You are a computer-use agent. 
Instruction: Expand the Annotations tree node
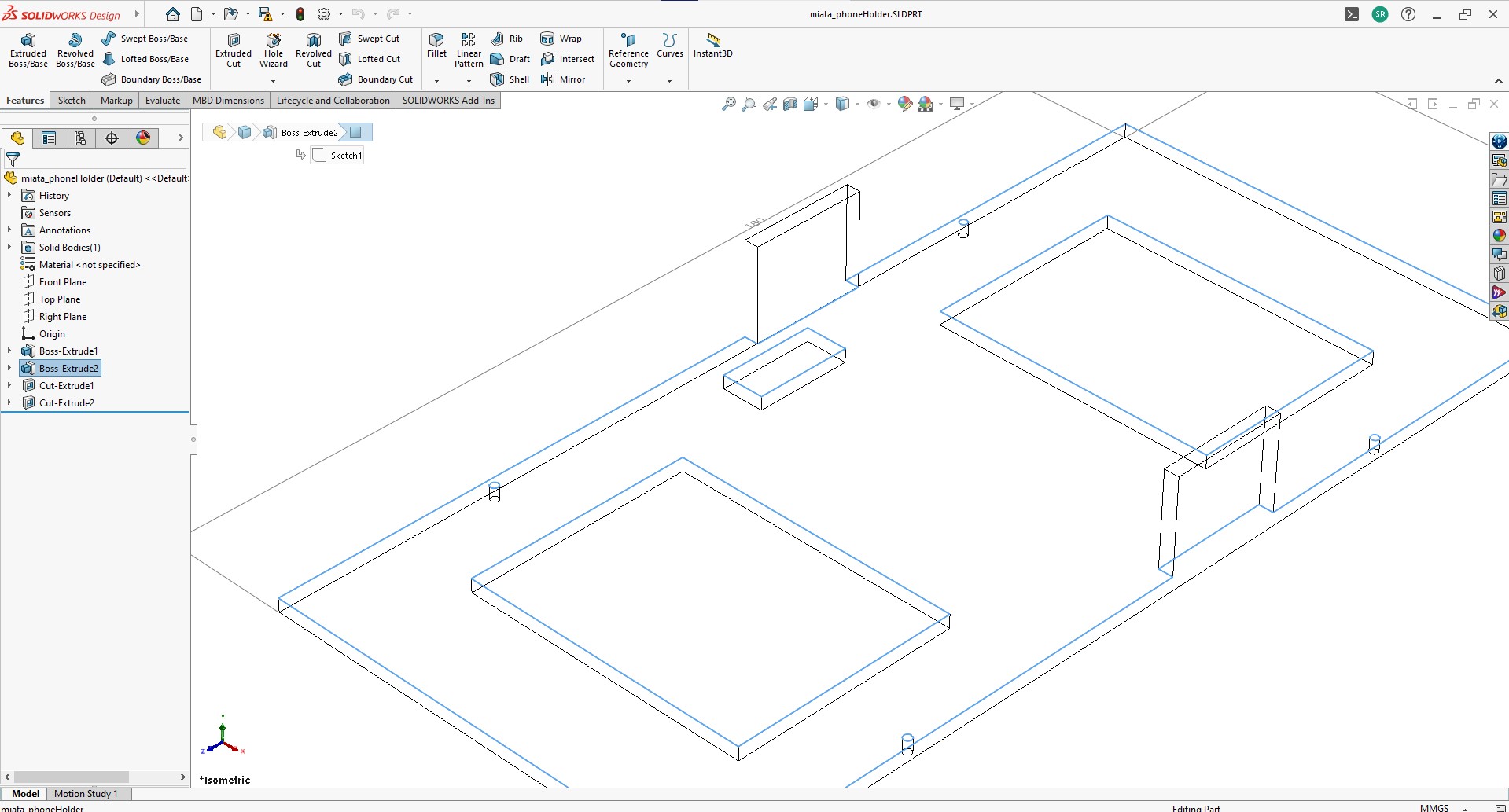(9, 230)
